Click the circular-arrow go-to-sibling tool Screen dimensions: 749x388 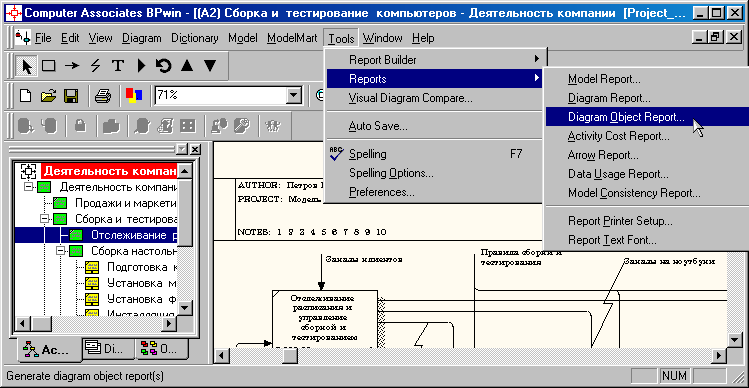coord(163,66)
